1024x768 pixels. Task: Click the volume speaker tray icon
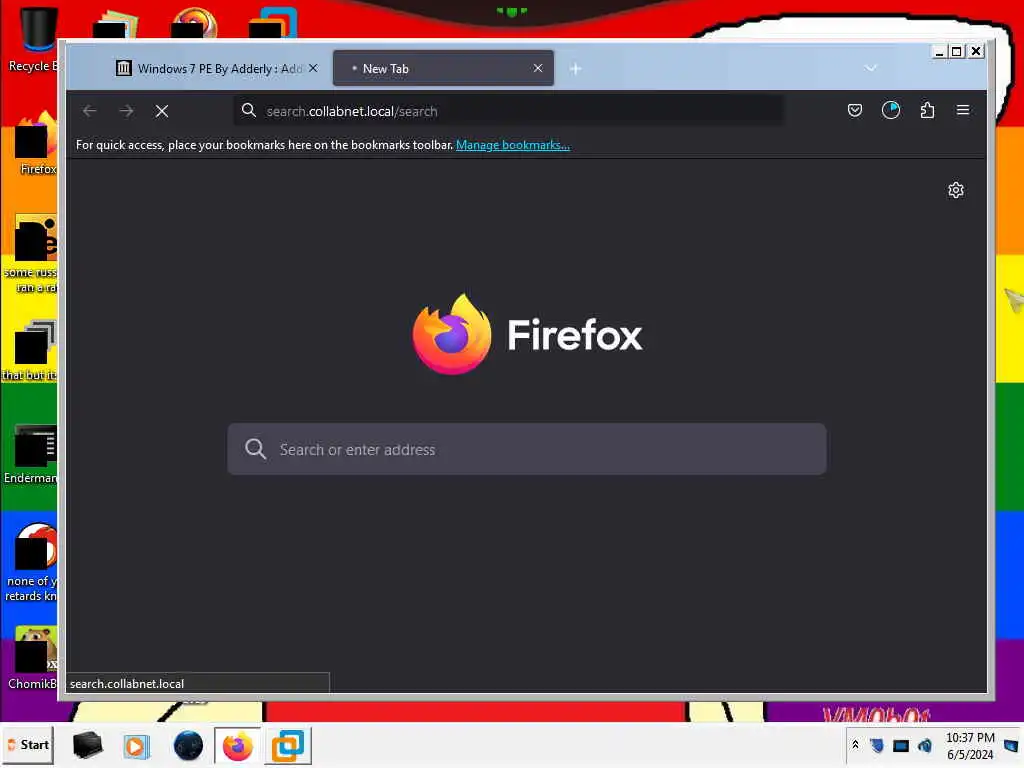pyautogui.click(x=924, y=745)
